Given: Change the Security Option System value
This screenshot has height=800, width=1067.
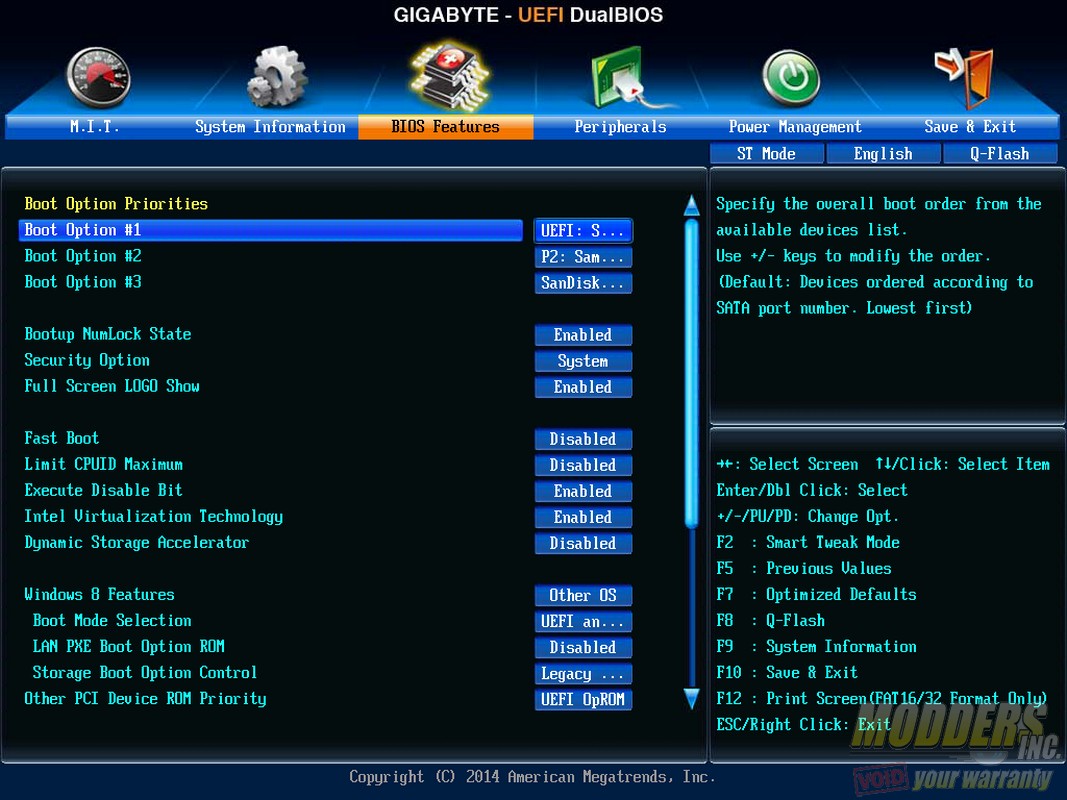Looking at the screenshot, I should pyautogui.click(x=583, y=361).
